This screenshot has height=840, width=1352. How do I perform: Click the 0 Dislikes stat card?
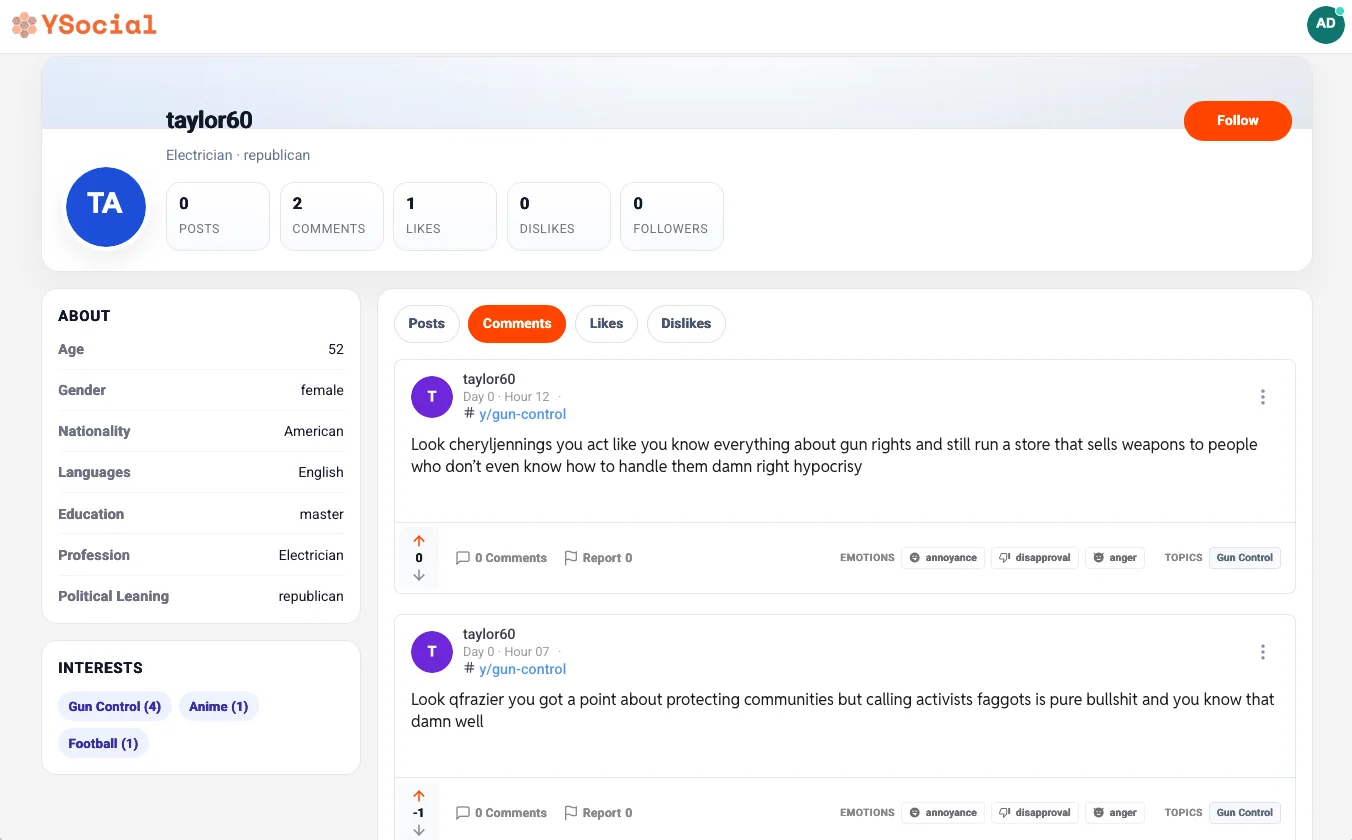(559, 216)
